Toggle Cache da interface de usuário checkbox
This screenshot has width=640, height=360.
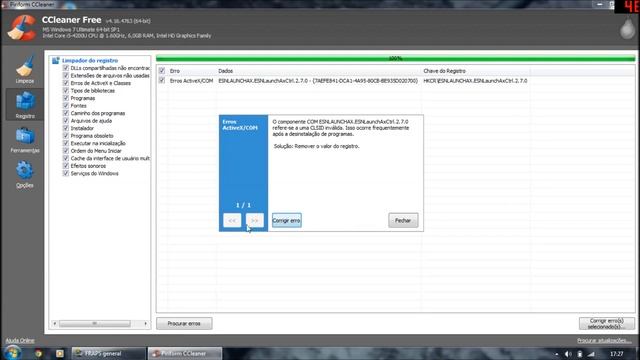pyautogui.click(x=66, y=158)
